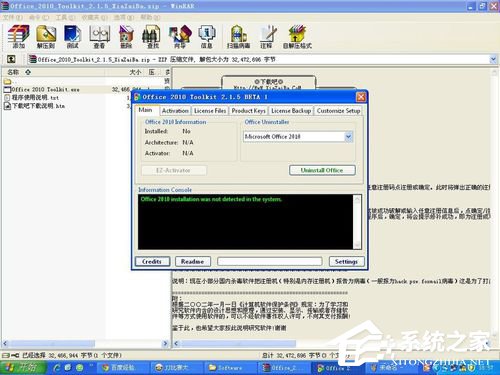Switch to the License Backup tab
The width and height of the screenshot is (500, 375).
(x=291, y=111)
